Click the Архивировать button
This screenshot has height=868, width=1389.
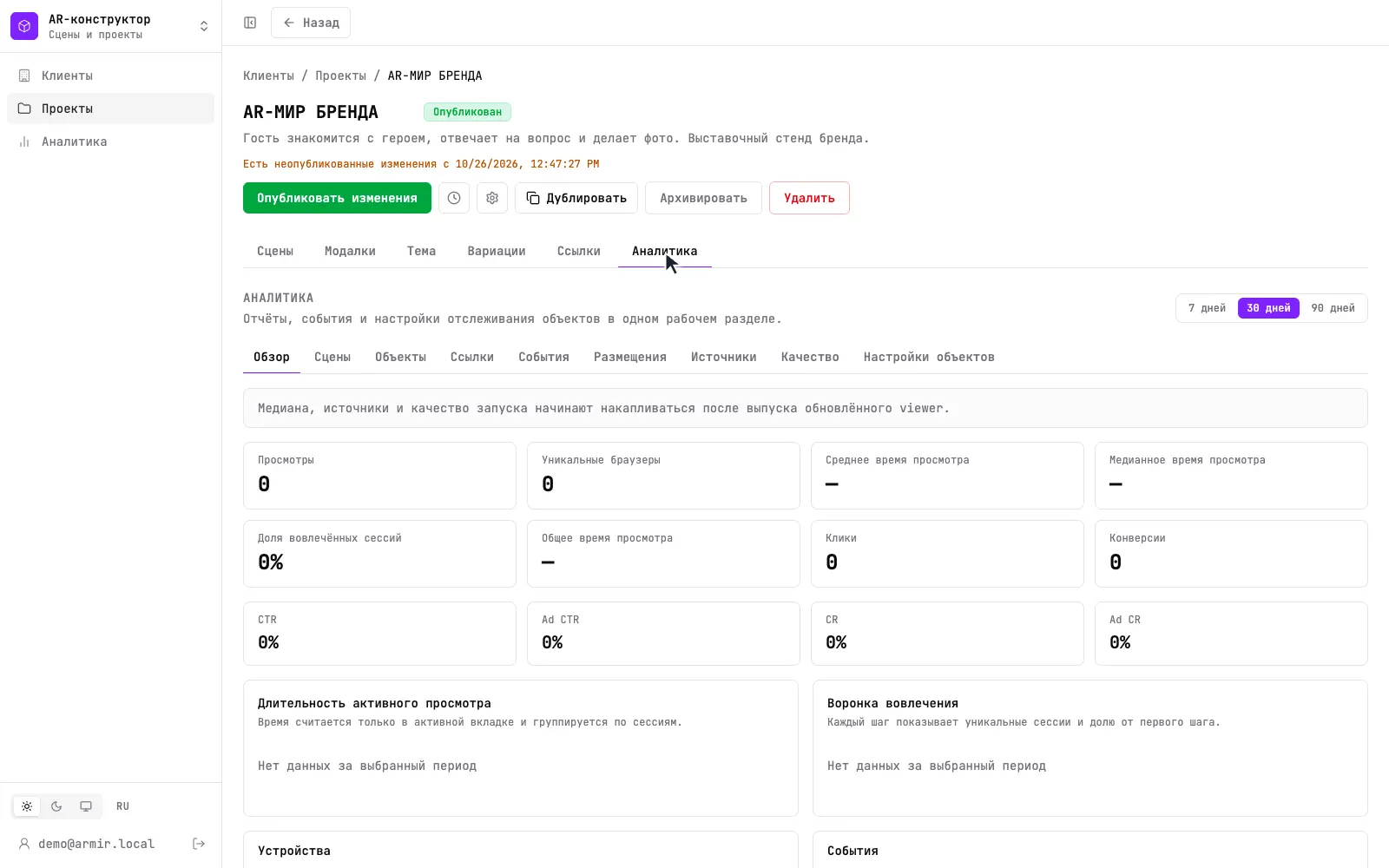[x=703, y=198]
